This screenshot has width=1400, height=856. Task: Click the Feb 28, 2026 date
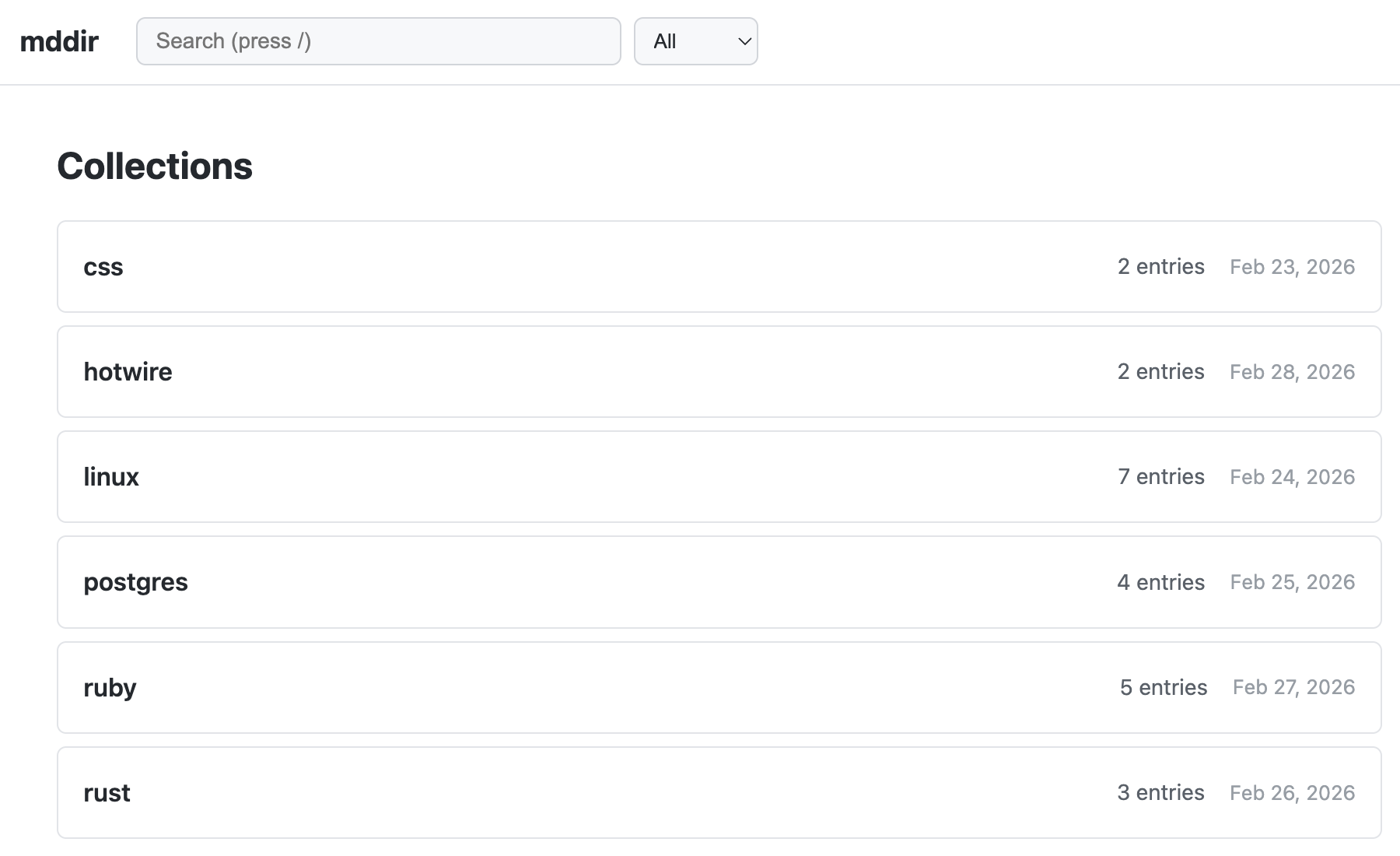(1292, 372)
